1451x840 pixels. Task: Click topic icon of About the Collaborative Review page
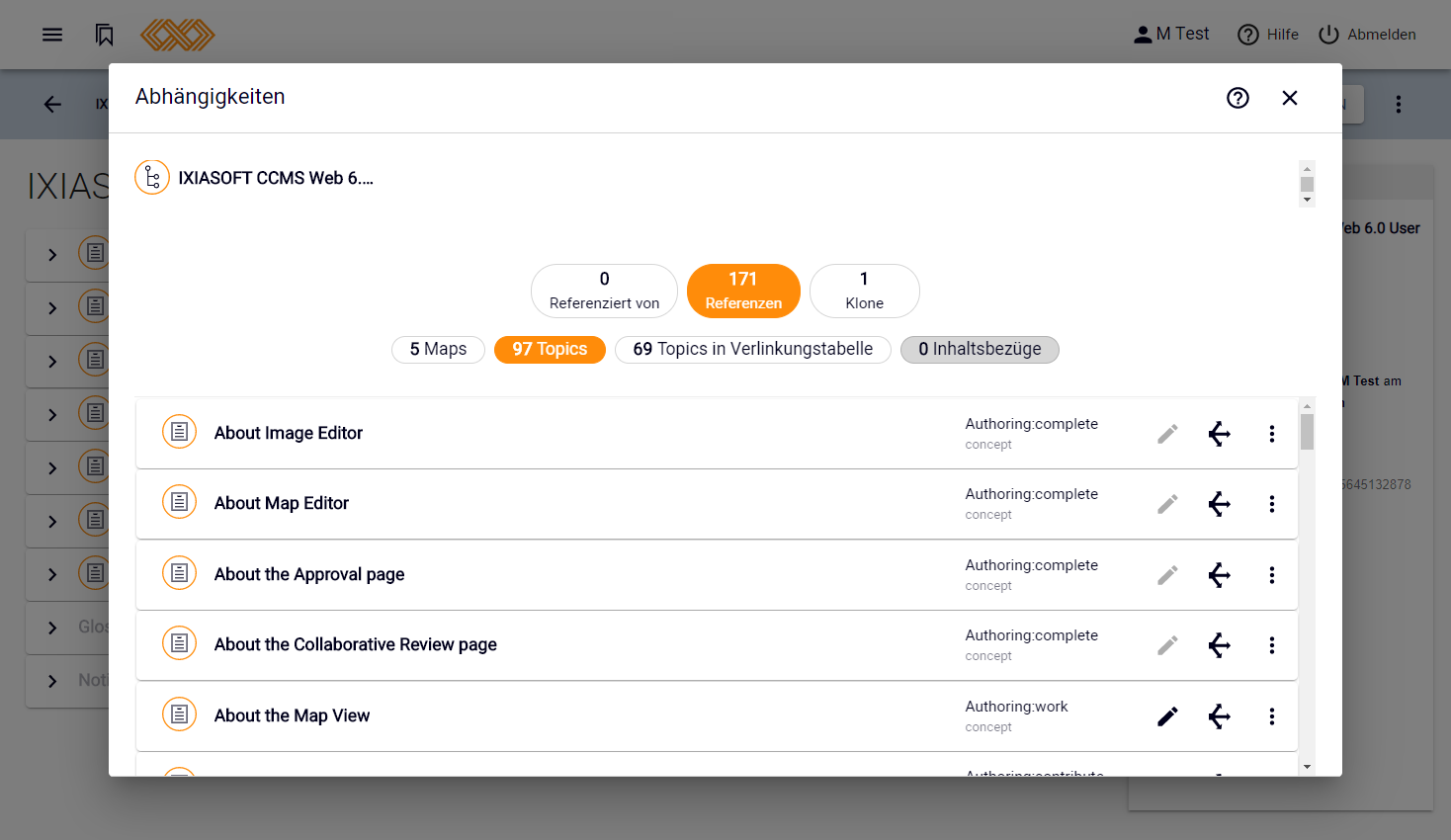(179, 643)
